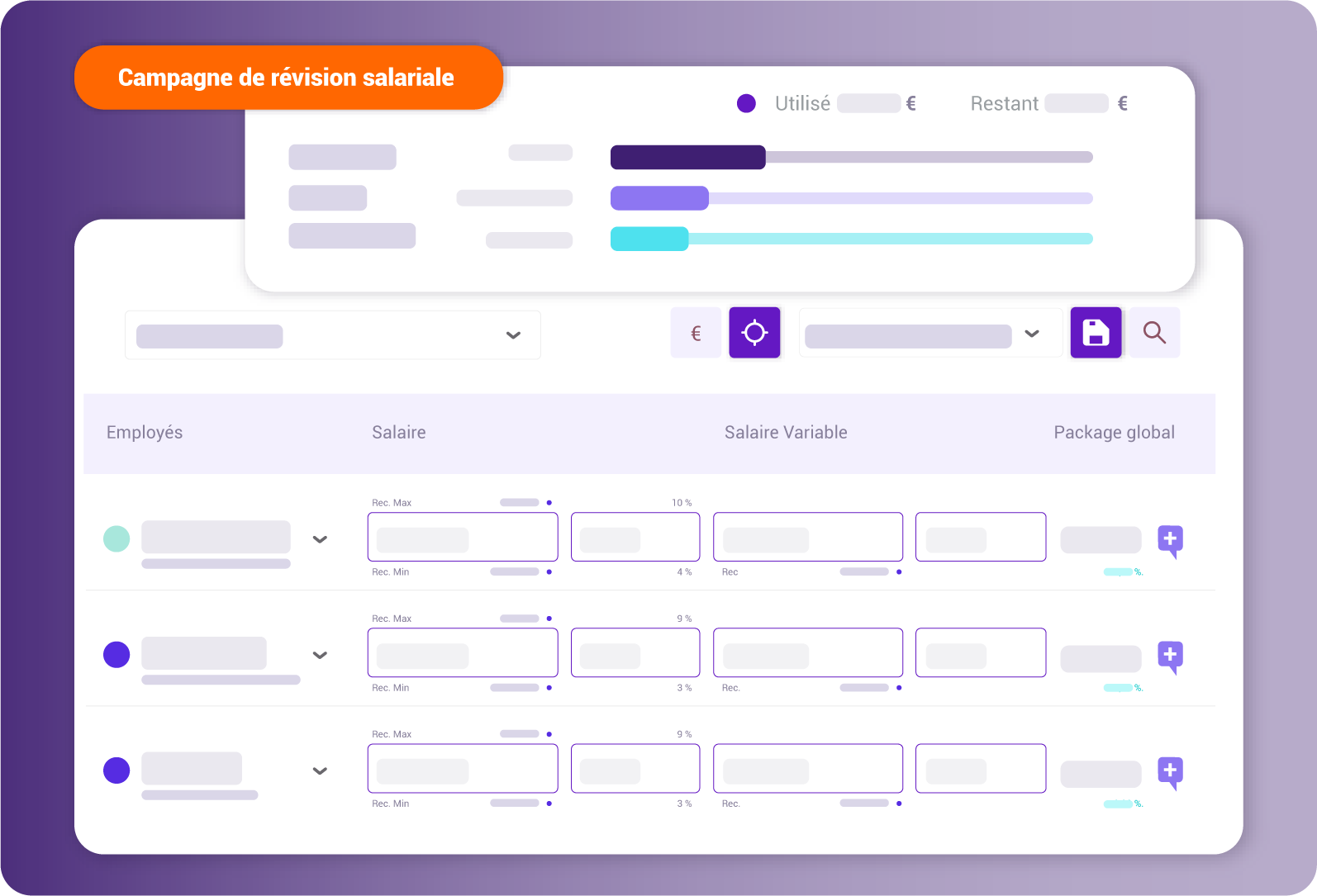The height and width of the screenshot is (896, 1317).
Task: Click the euro currency icon button
Action: point(696,333)
